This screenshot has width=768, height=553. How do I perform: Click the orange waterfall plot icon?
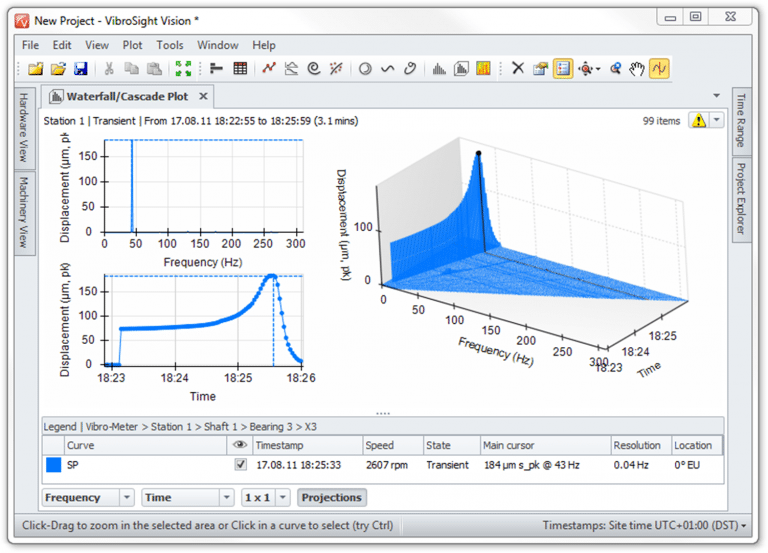click(484, 69)
